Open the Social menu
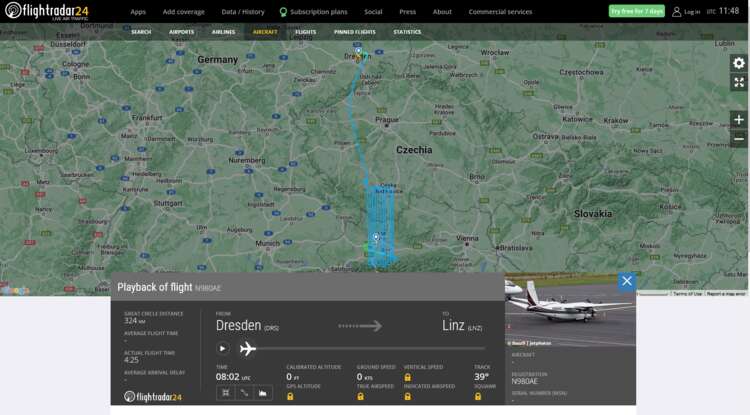 (x=373, y=12)
